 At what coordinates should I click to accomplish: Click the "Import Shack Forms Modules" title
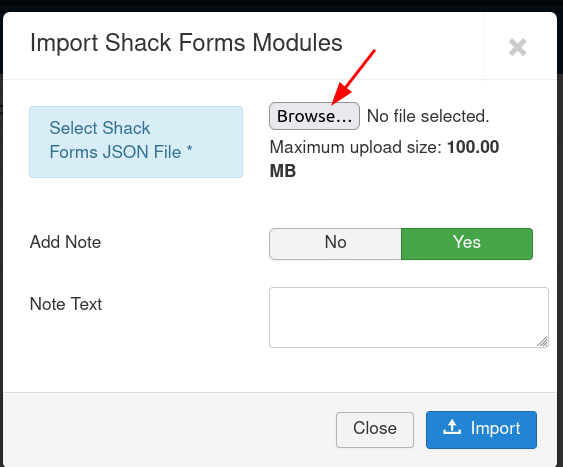click(x=186, y=43)
